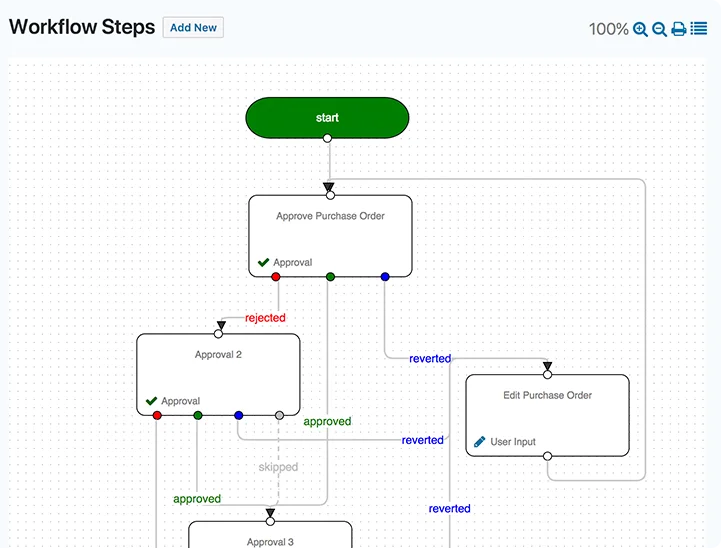Click green checkmark icon in Approval 2
The width and height of the screenshot is (721, 548).
(x=151, y=401)
